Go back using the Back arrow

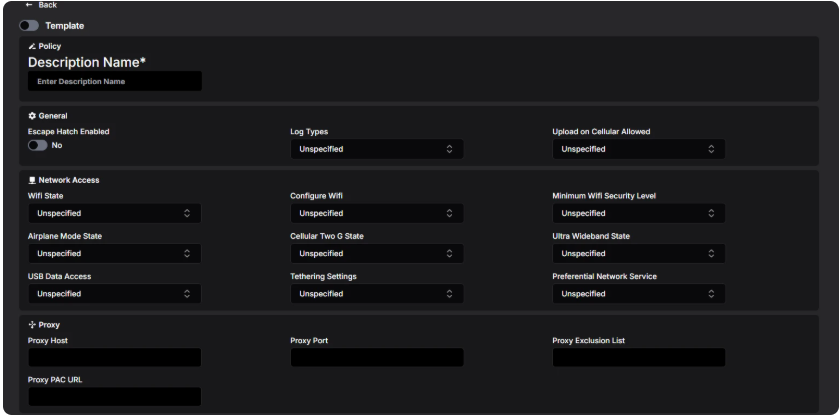click(29, 5)
